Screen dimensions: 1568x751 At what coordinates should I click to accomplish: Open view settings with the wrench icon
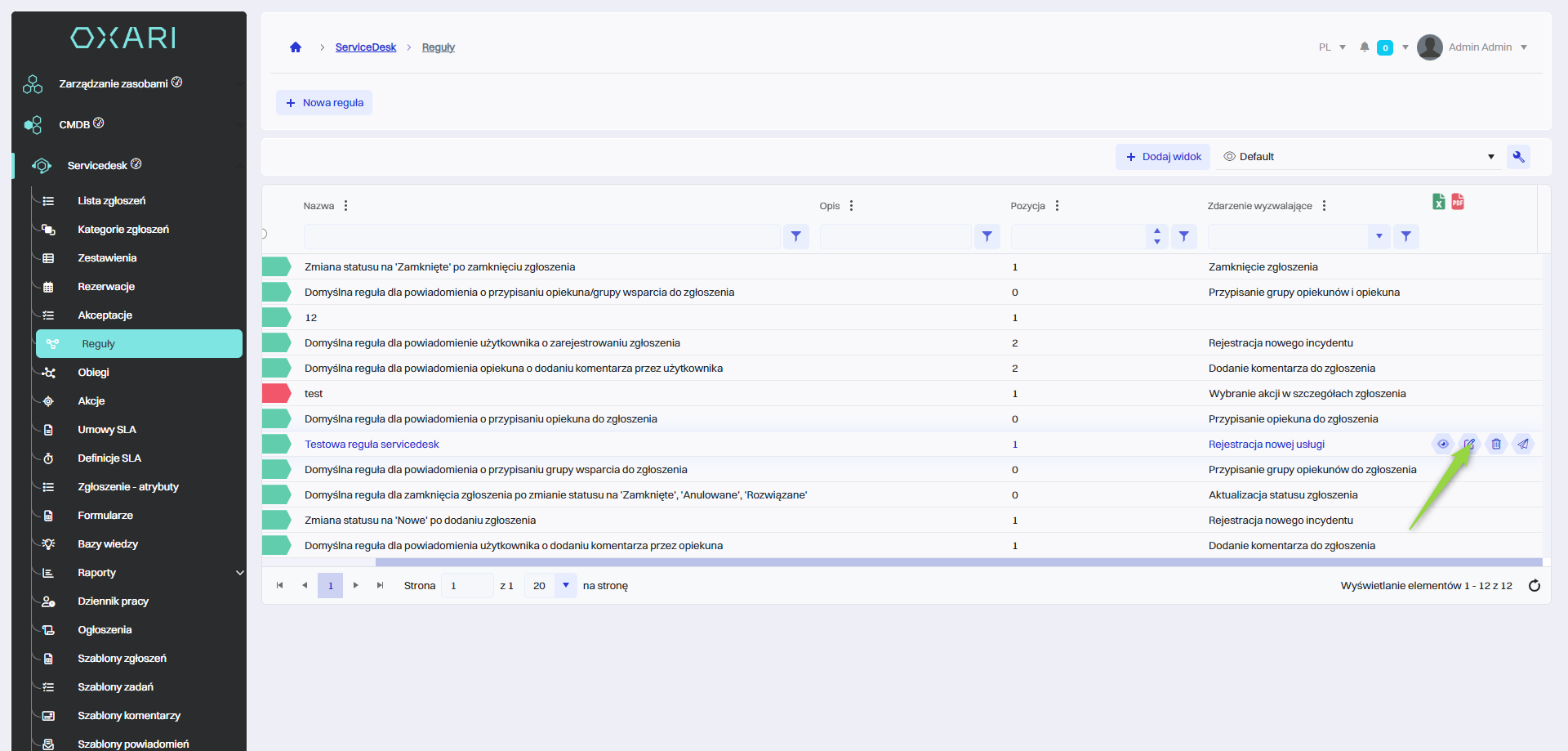coord(1518,157)
